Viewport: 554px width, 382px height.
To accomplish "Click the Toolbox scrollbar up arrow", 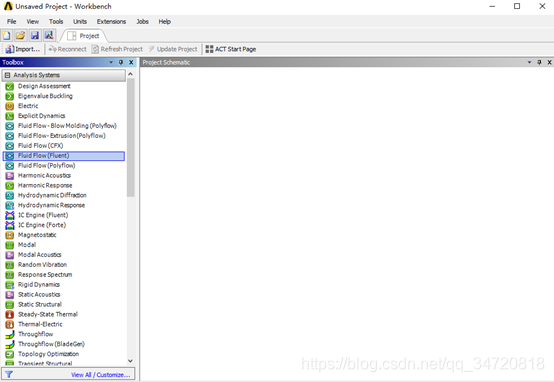I will point(130,74).
